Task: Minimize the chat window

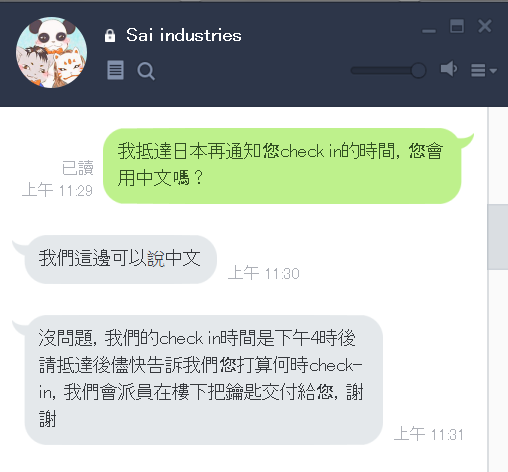Action: [429, 31]
